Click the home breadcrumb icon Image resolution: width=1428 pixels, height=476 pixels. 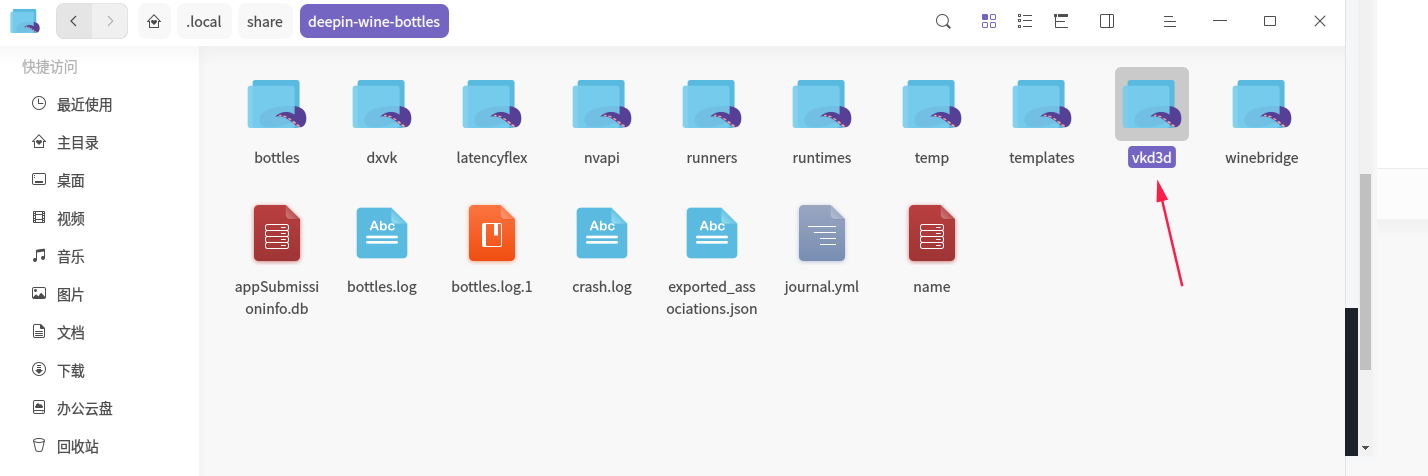coord(154,21)
